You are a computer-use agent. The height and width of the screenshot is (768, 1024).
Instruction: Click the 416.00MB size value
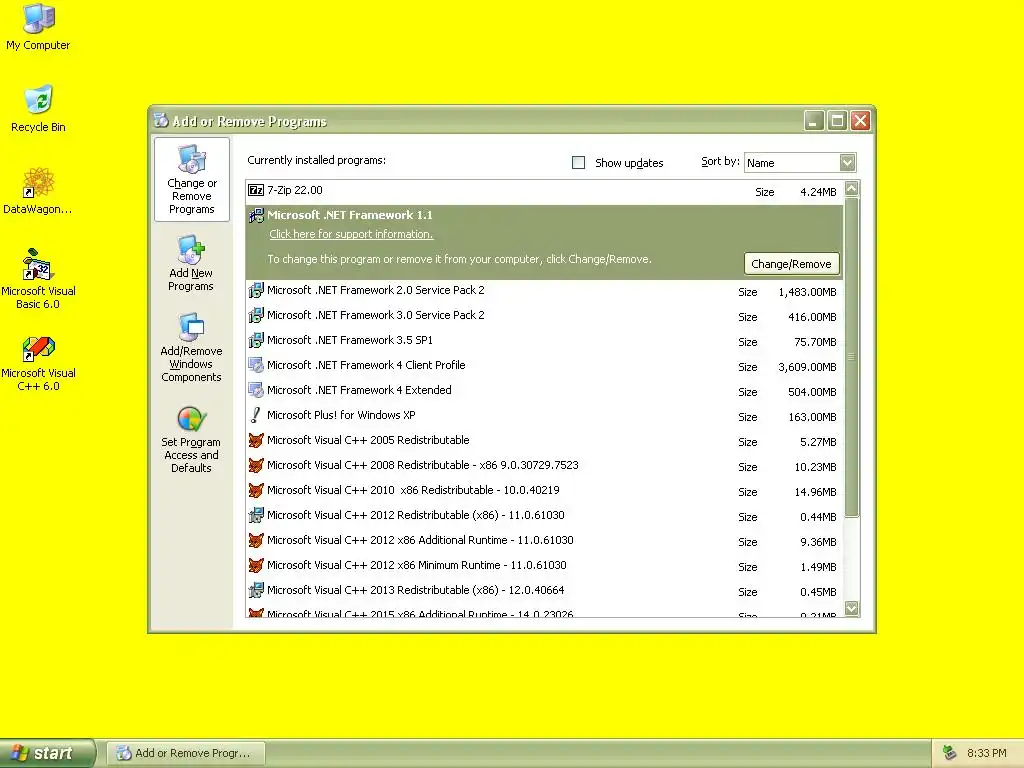coord(812,317)
